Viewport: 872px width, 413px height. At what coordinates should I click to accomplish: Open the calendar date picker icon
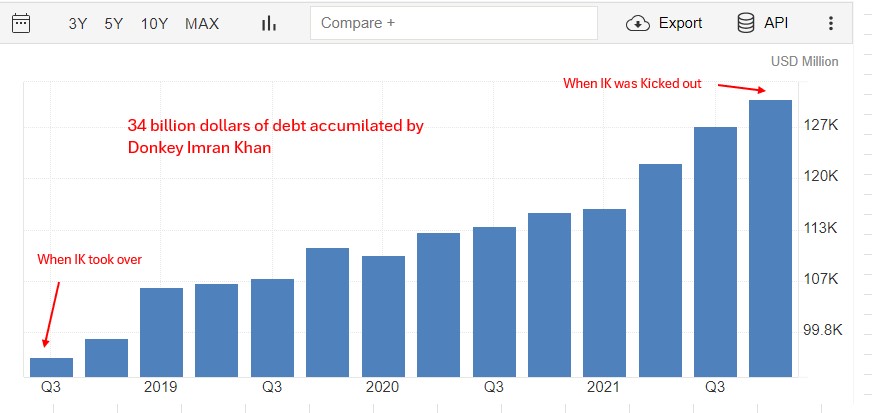pos(21,23)
